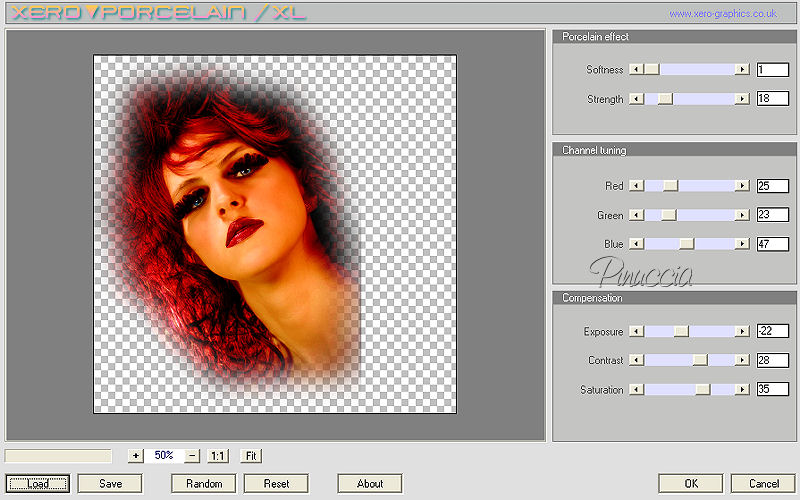The image size is (800, 500).
Task: Click Saturation slider left arrow
Action: [x=636, y=390]
